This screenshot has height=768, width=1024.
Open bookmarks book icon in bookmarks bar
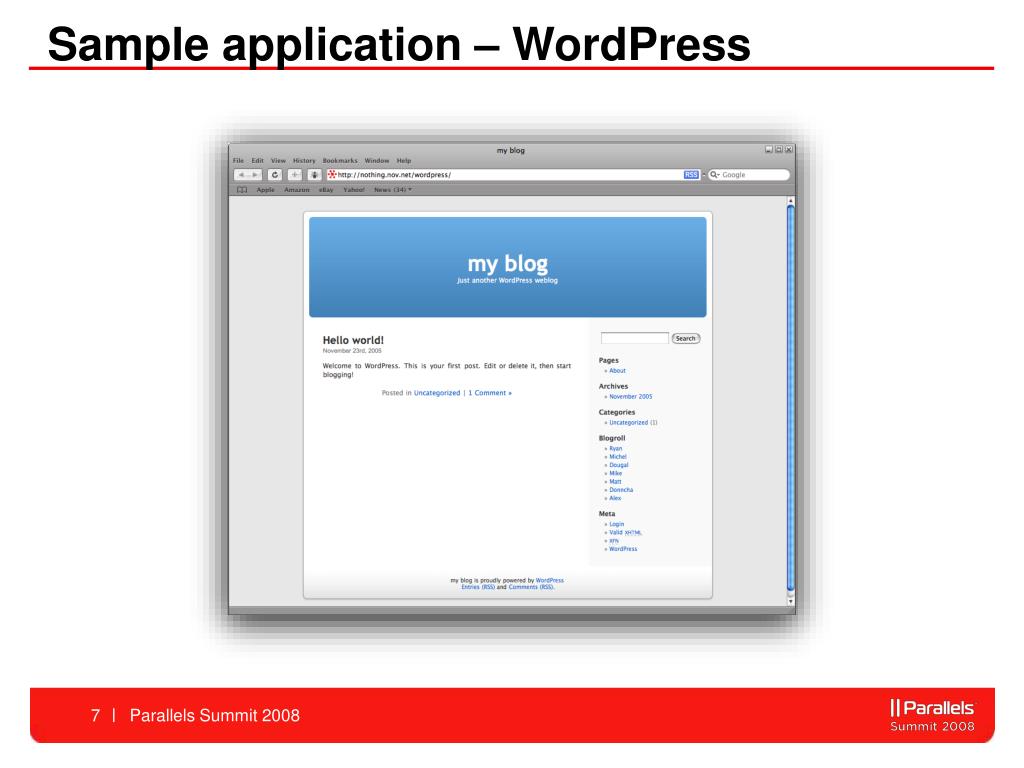pos(242,190)
